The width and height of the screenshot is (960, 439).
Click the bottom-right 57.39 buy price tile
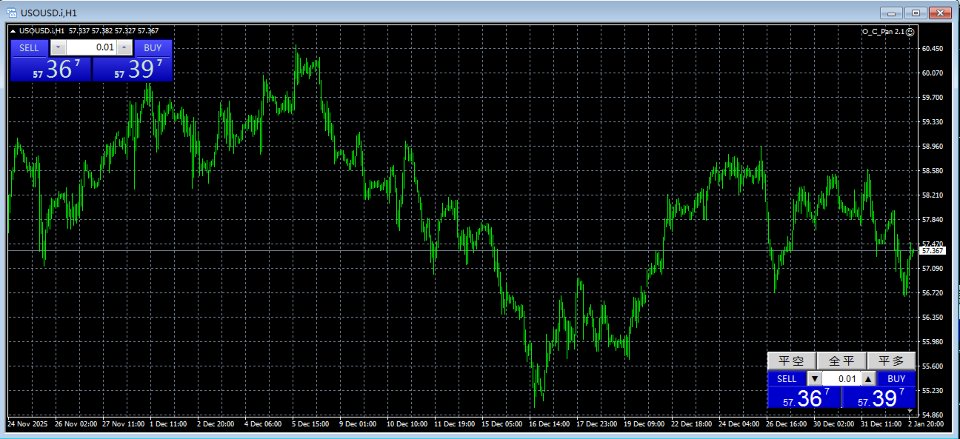pos(879,398)
